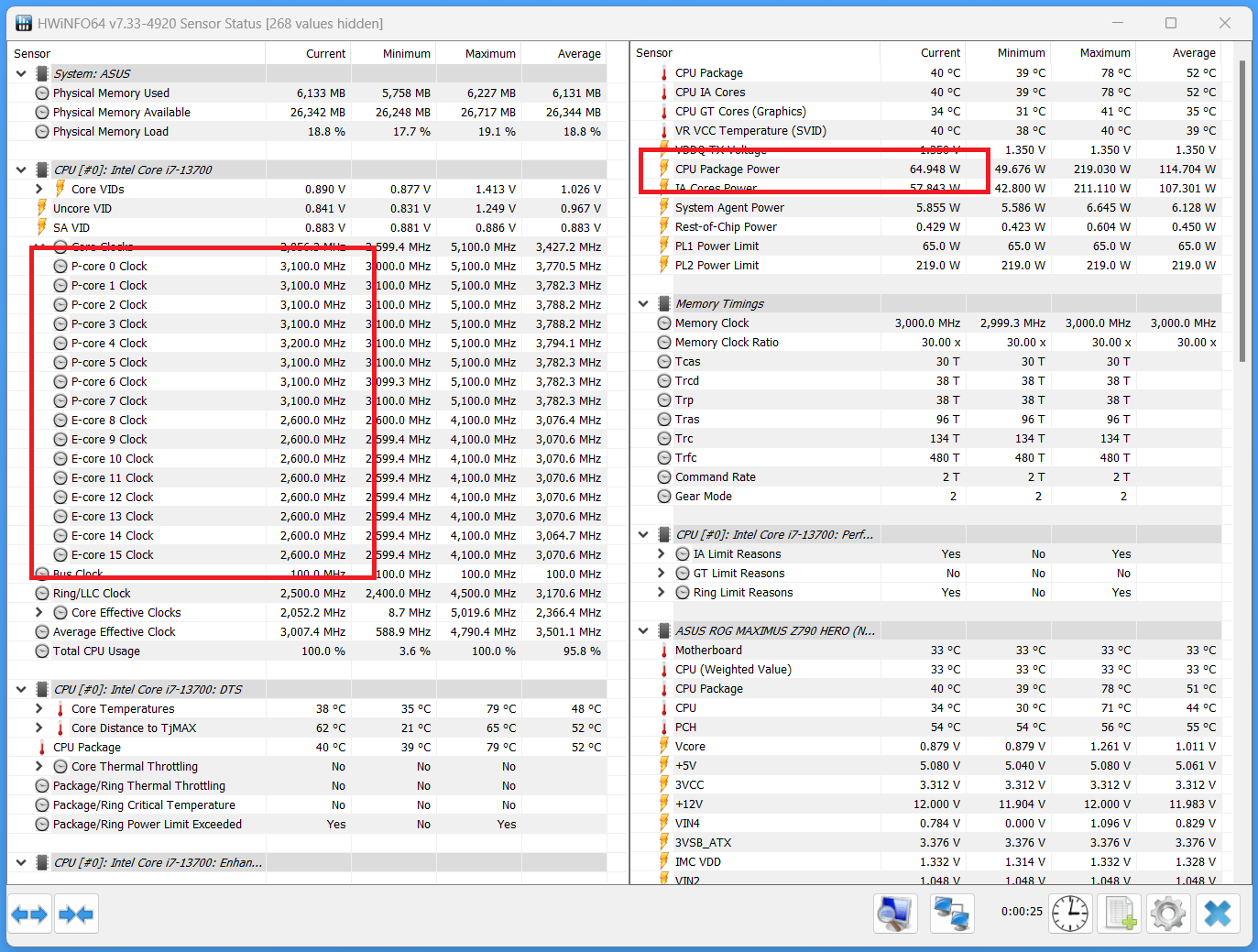Viewport: 1258px width, 952px height.
Task: Start logging with the sheet-plus icon
Action: pyautogui.click(x=1119, y=914)
